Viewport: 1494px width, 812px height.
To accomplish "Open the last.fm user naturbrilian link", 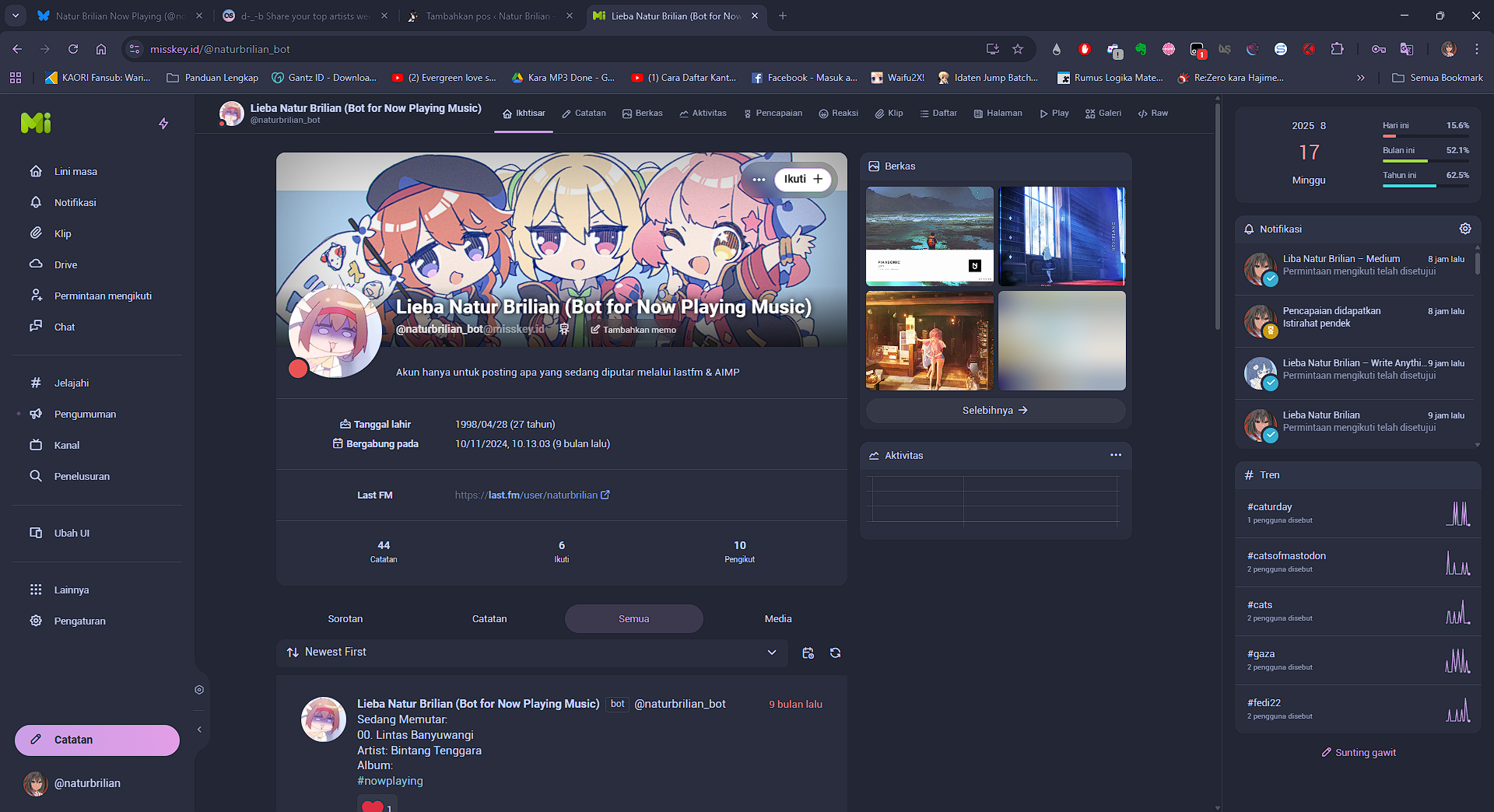I will point(532,495).
